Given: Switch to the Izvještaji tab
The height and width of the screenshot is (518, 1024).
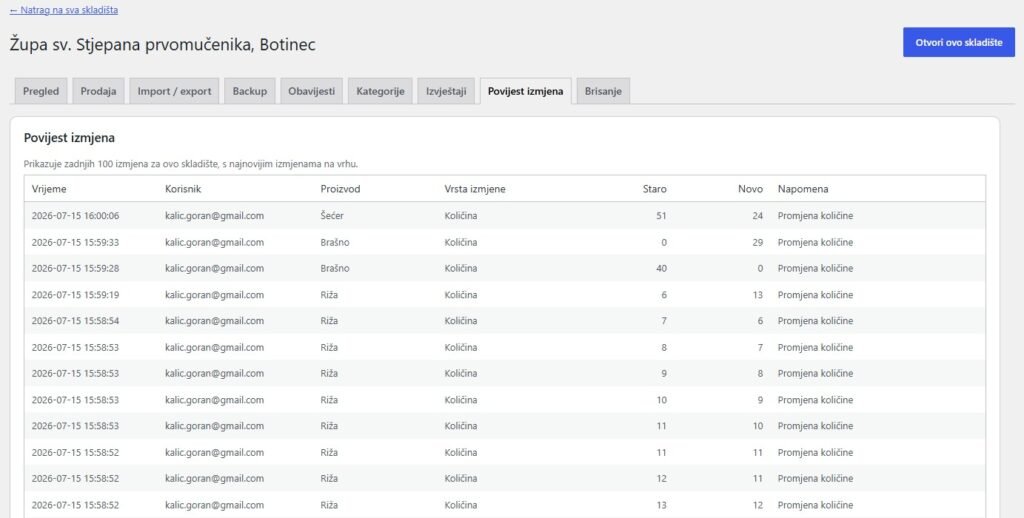Looking at the screenshot, I should point(446,91).
